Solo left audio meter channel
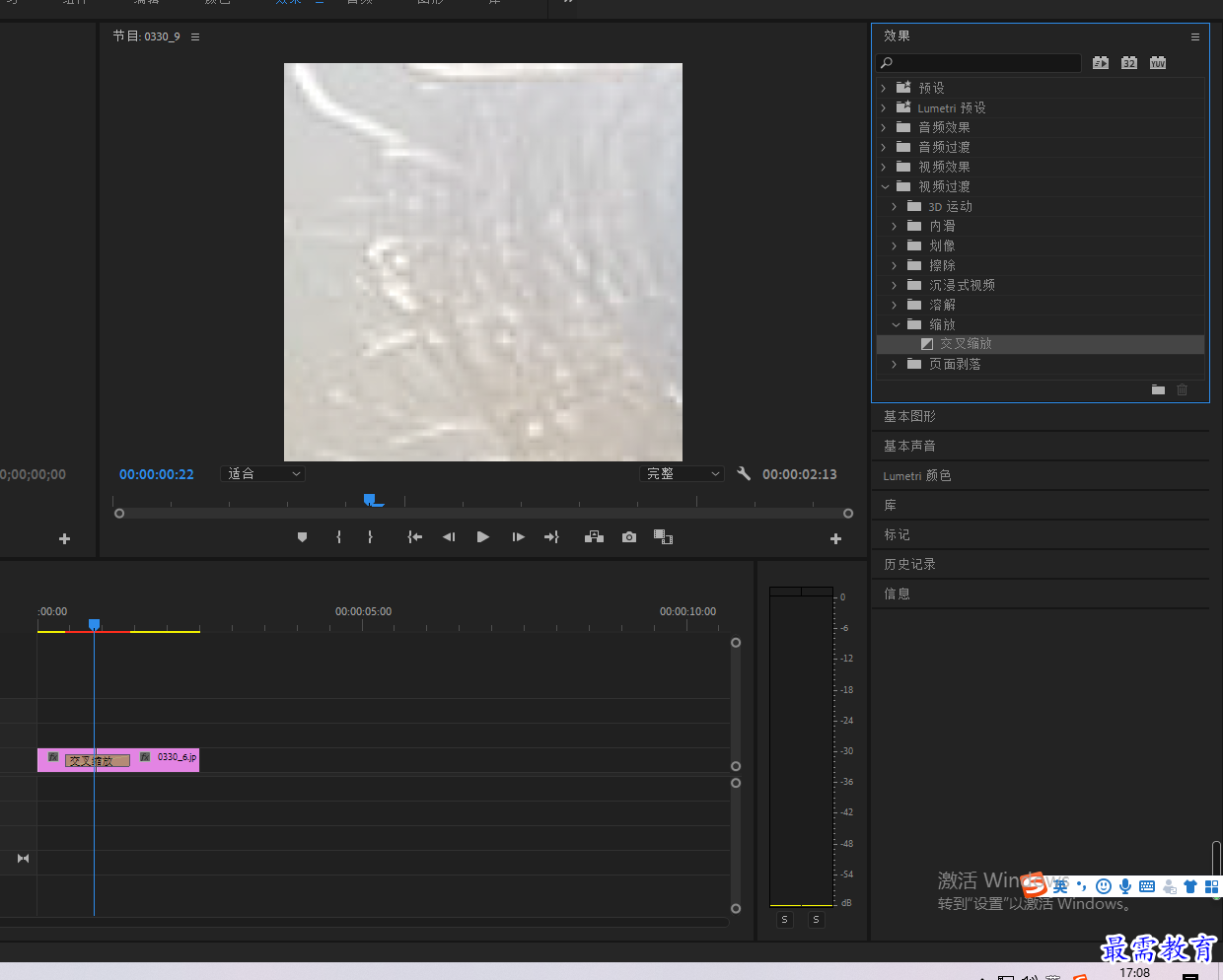Image resolution: width=1223 pixels, height=980 pixels. [x=784, y=919]
